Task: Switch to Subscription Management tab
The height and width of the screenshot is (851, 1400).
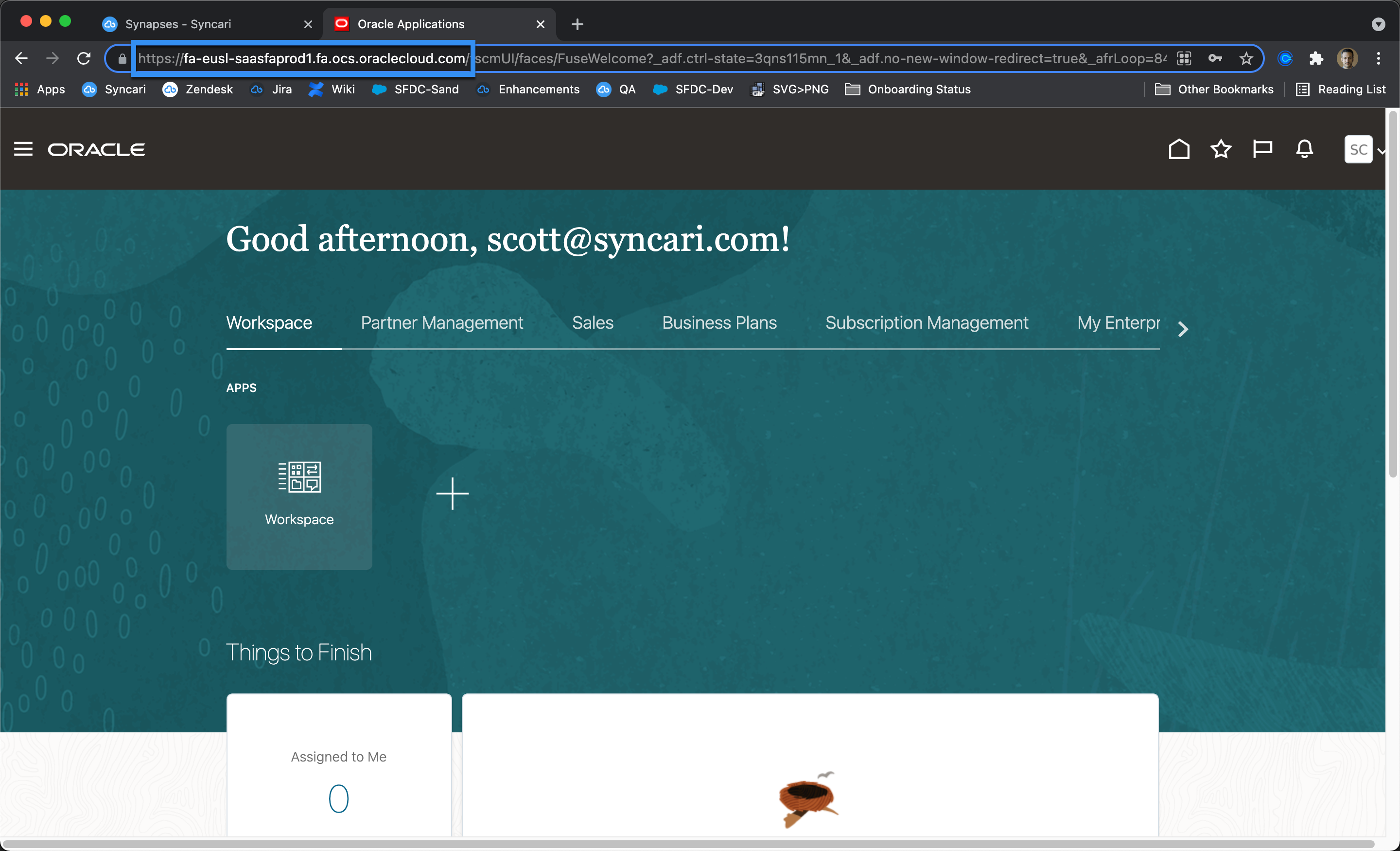Action: click(x=927, y=323)
